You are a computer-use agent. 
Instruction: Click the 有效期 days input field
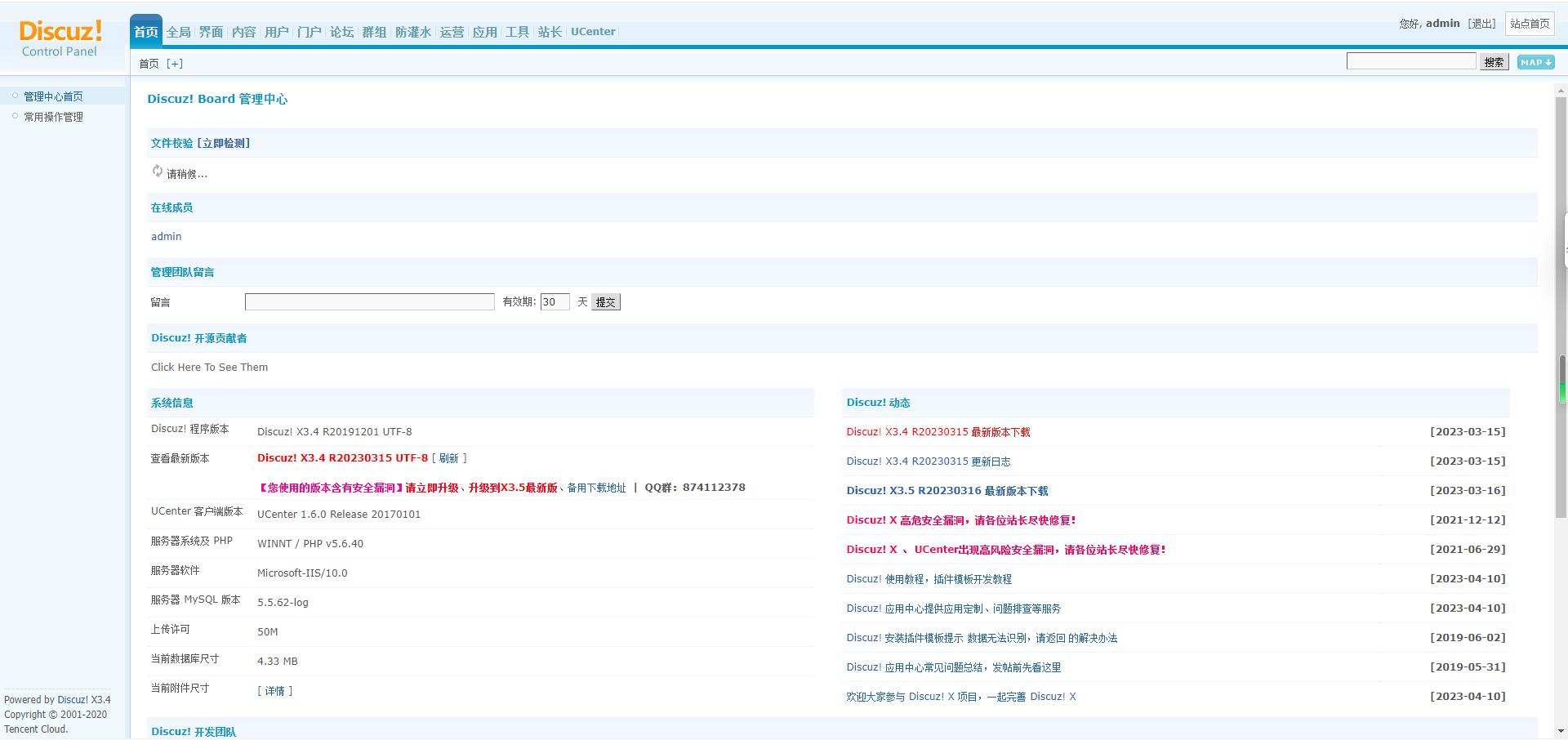click(555, 302)
